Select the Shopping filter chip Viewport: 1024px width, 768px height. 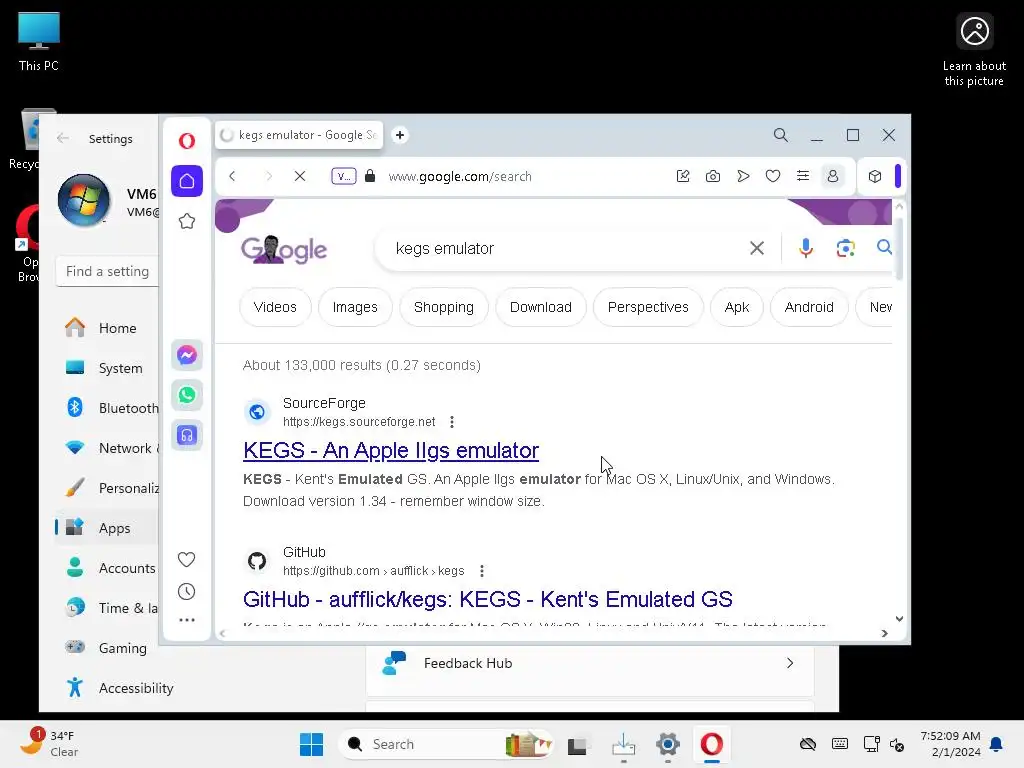(444, 307)
